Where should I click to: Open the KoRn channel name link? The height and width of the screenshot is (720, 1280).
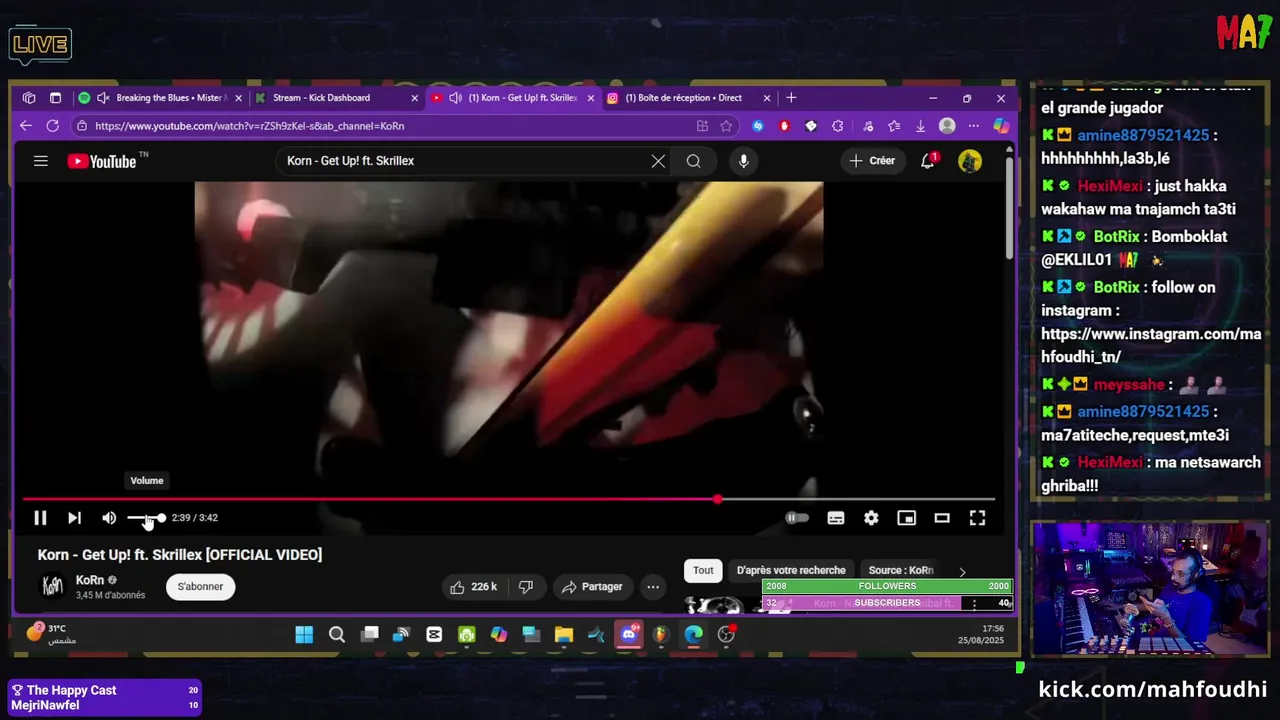(x=90, y=580)
